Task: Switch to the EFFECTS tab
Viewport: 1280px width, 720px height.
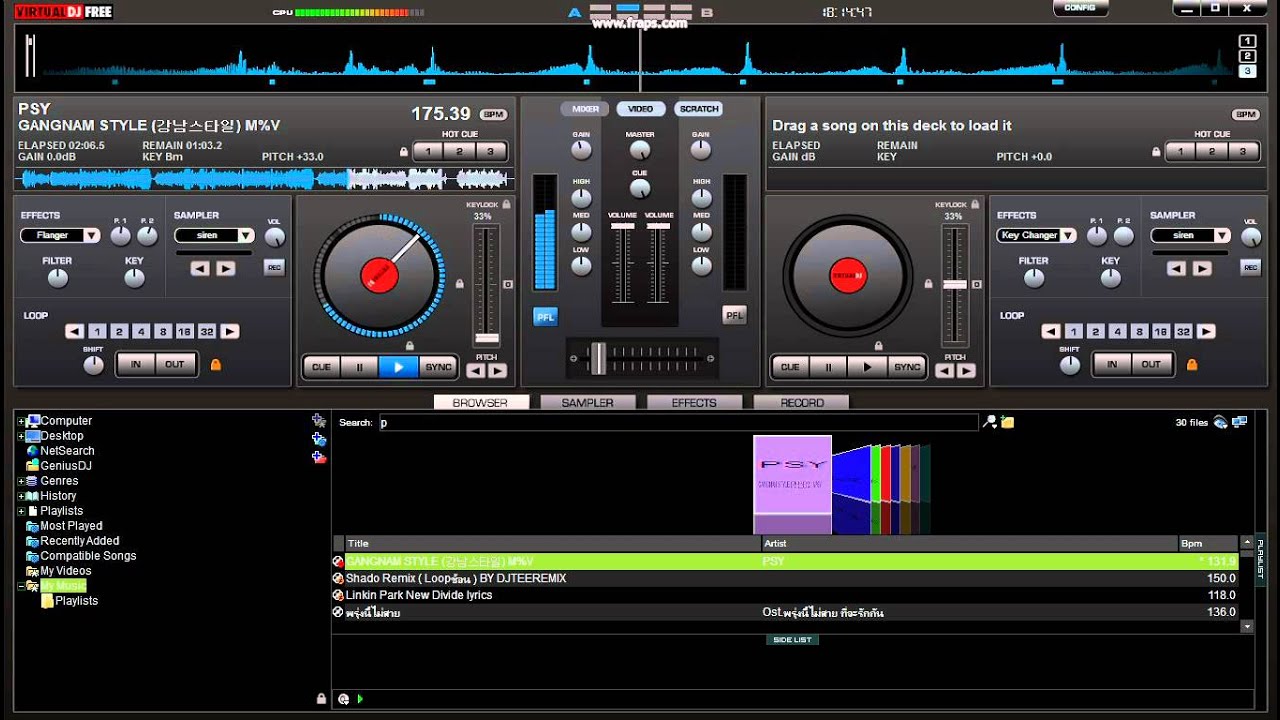Action: click(694, 403)
